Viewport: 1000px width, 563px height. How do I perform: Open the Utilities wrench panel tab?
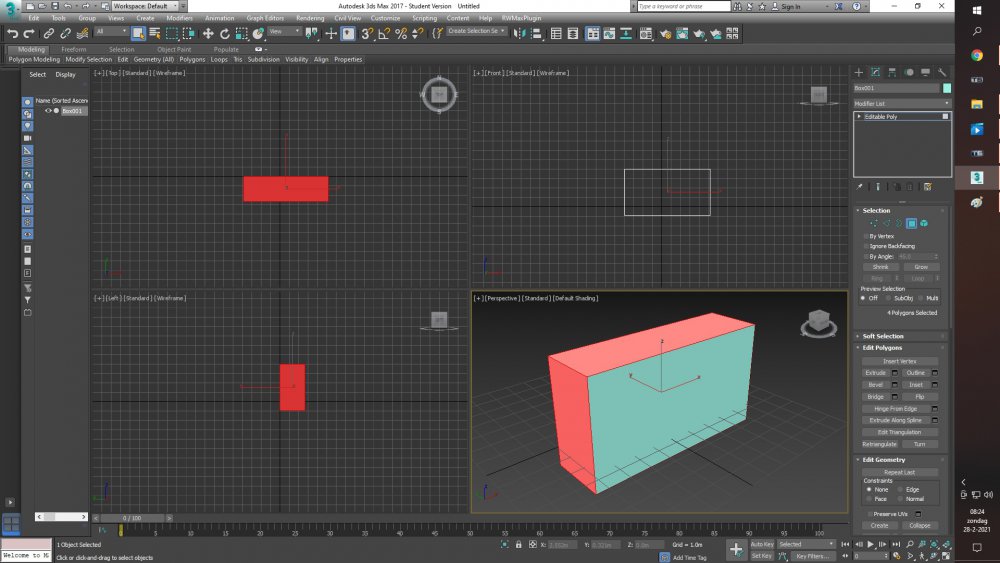942,72
